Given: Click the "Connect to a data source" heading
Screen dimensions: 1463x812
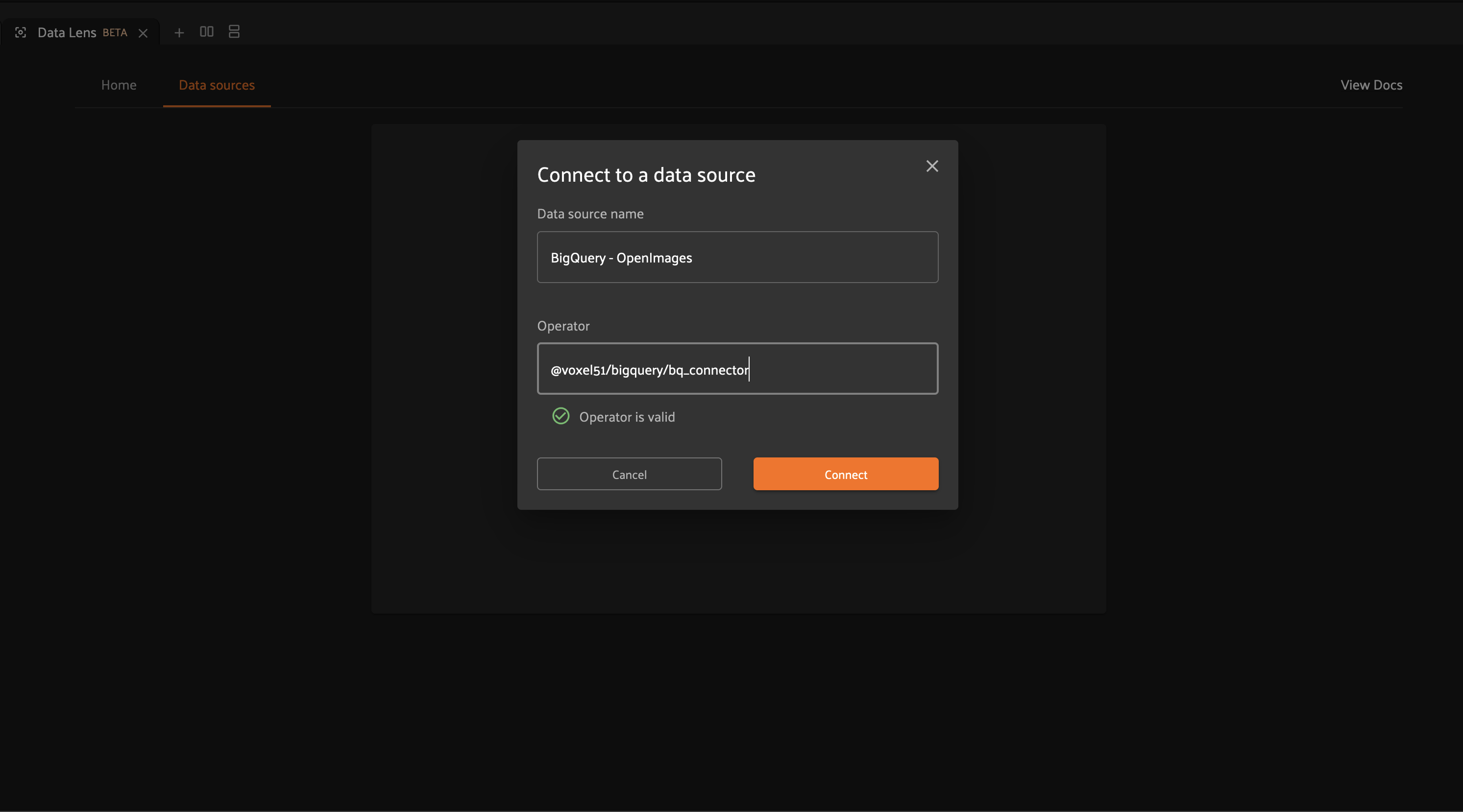Looking at the screenshot, I should (x=646, y=175).
